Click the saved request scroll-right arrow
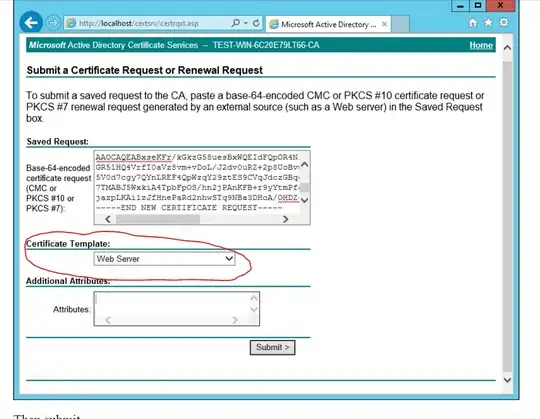Viewport: 540px width, 419px height. click(x=285, y=219)
